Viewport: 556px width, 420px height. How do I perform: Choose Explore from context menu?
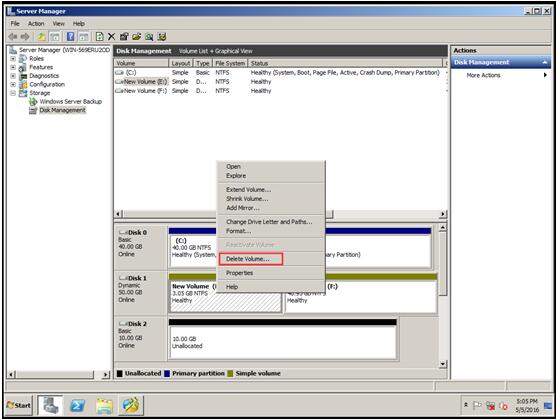coord(271,176)
